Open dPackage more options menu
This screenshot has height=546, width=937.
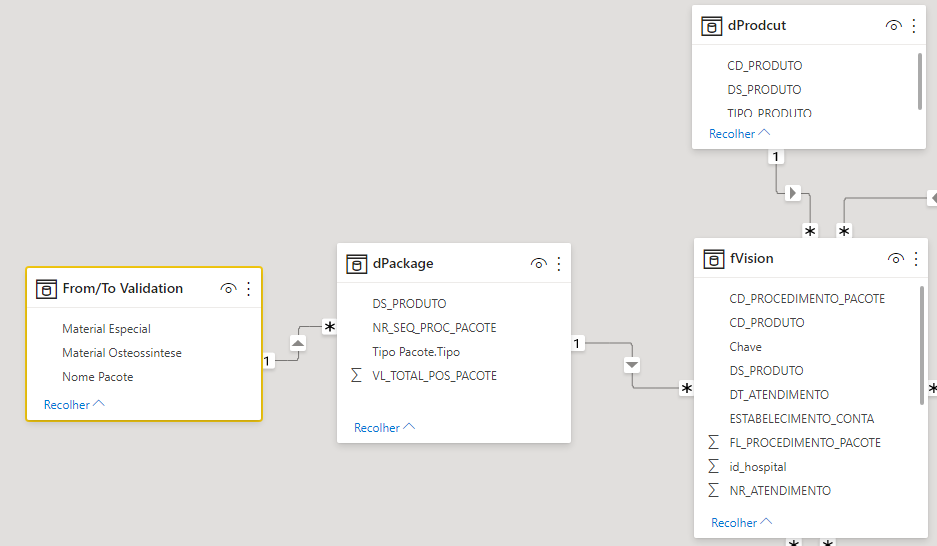tap(559, 263)
